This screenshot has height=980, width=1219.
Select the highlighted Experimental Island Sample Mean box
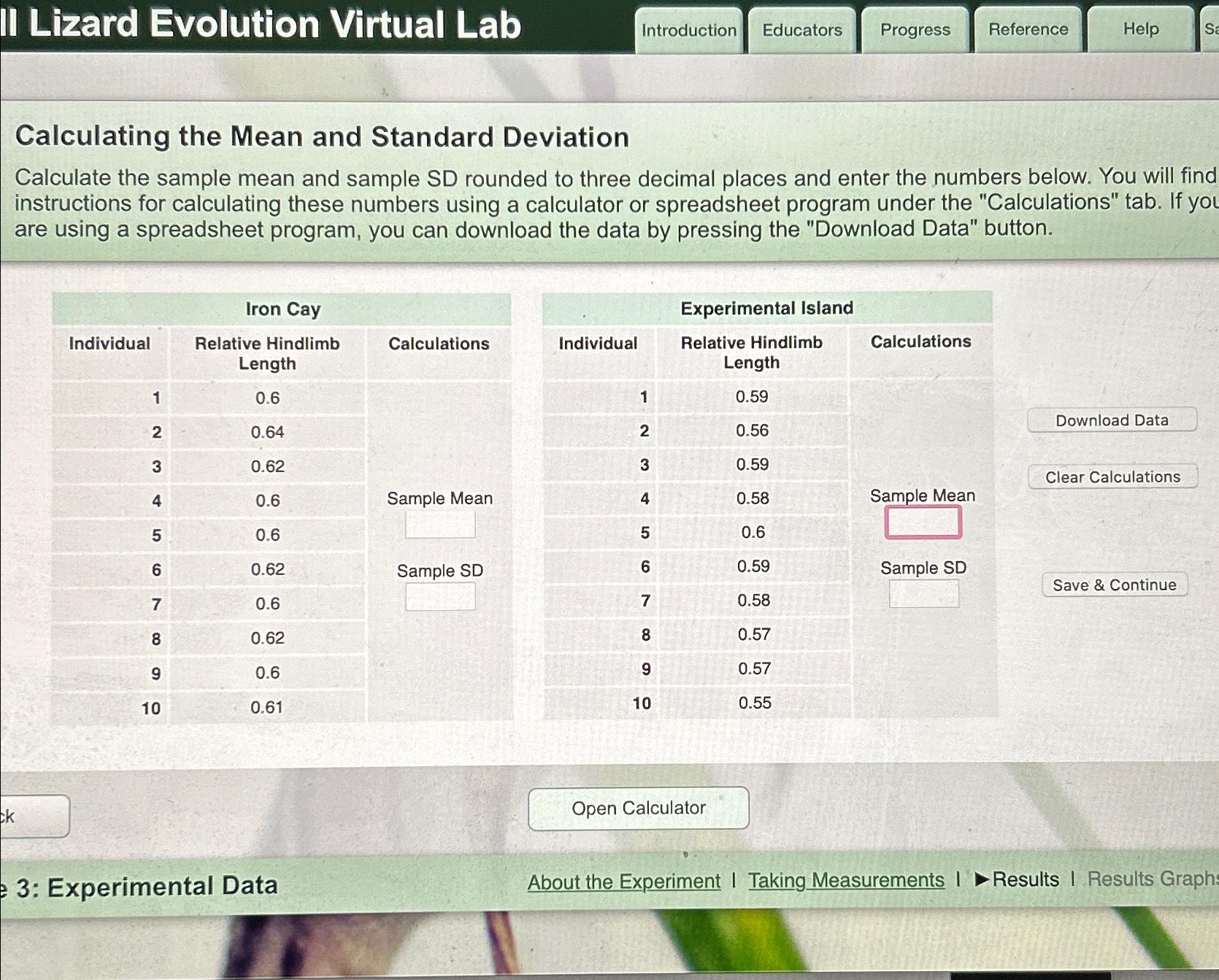click(x=923, y=522)
